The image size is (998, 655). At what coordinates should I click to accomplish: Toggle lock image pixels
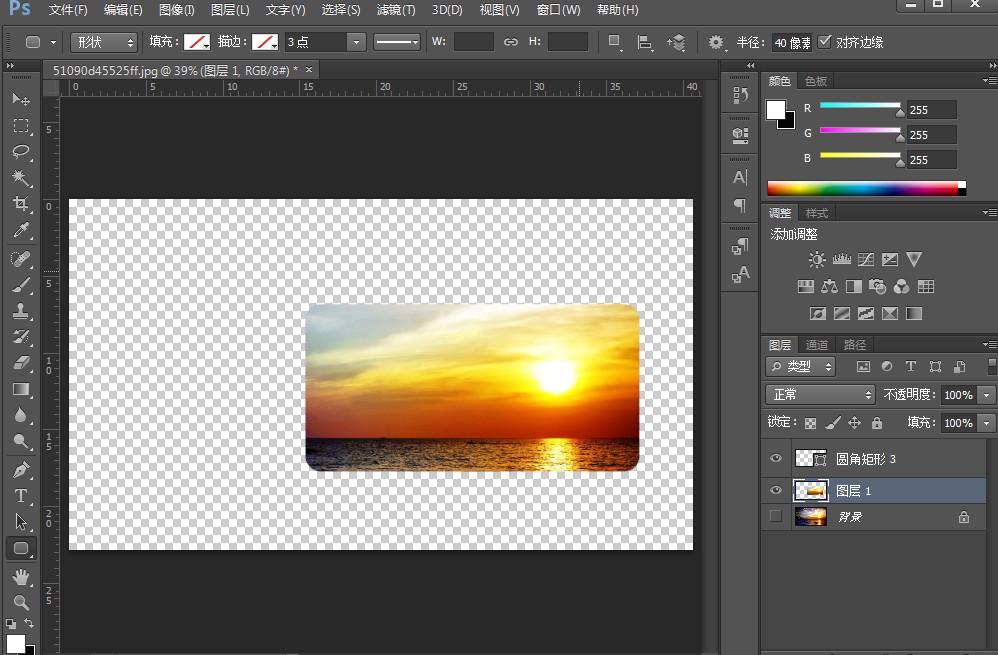(x=833, y=423)
